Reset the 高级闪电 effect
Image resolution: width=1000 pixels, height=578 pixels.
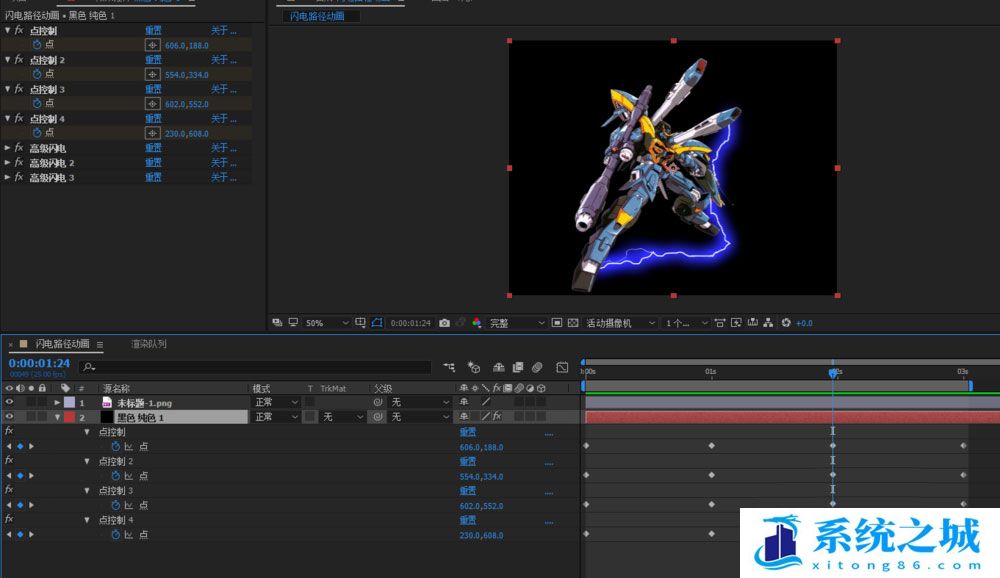153,147
